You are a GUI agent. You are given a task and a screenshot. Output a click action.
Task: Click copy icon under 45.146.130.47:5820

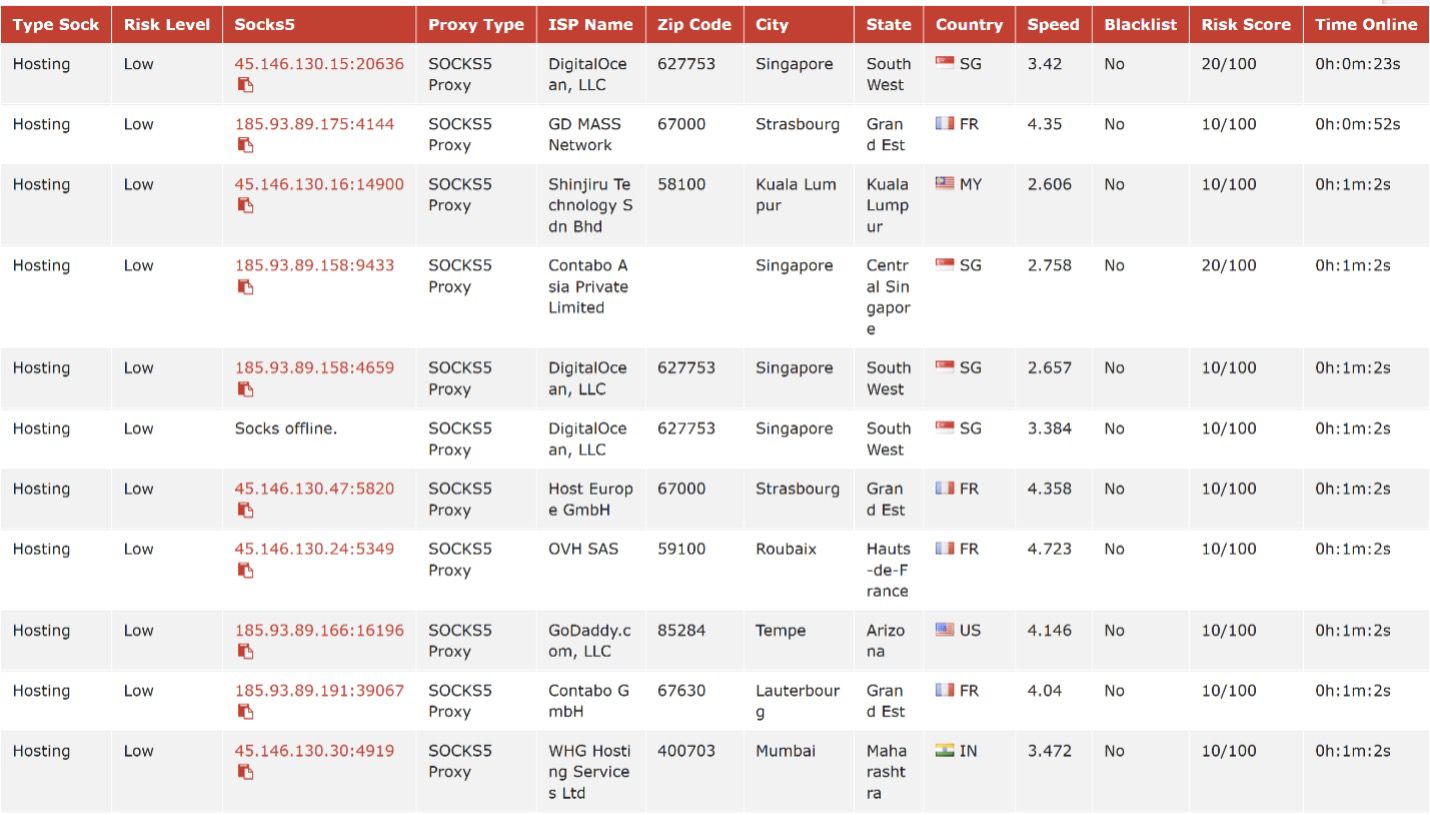tap(245, 510)
